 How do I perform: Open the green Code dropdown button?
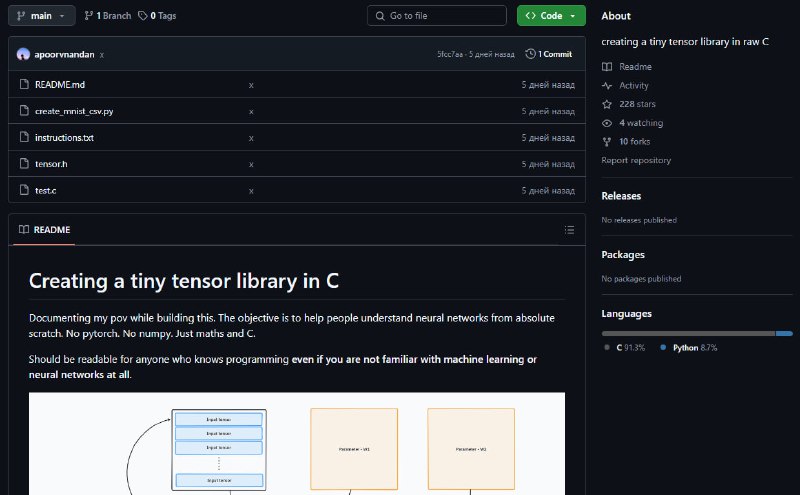point(551,16)
